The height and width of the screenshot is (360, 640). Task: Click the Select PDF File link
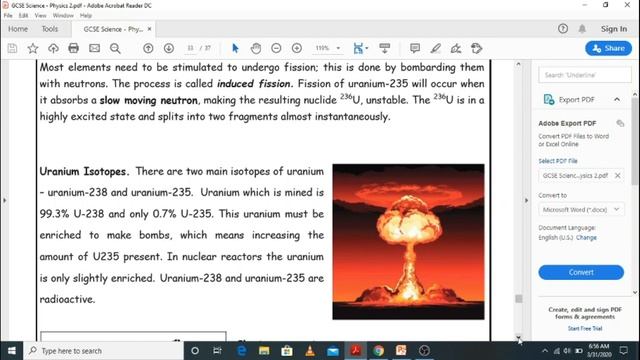click(558, 161)
